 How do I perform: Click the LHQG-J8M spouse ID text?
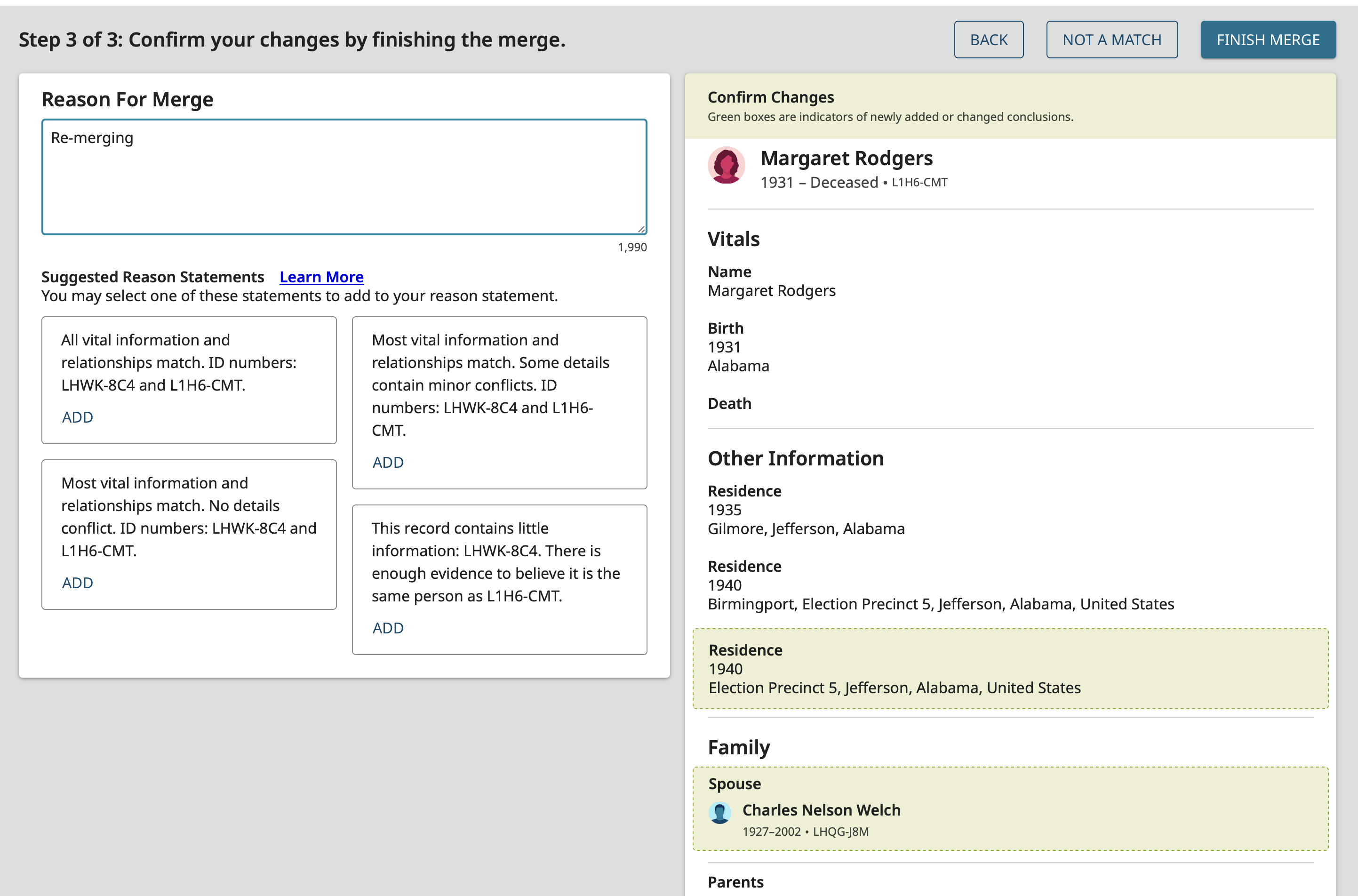840,832
